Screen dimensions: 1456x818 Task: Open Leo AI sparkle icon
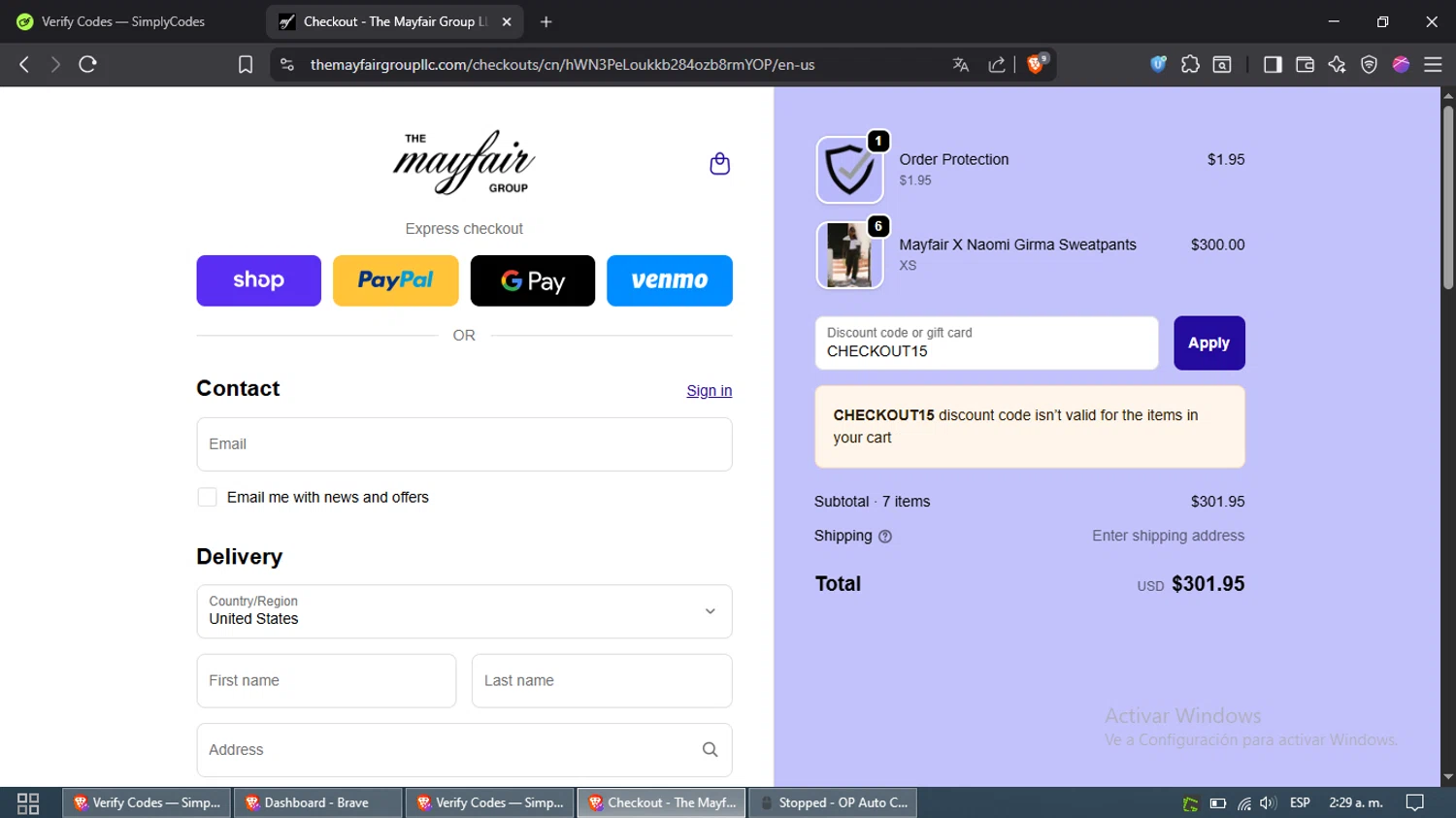click(1337, 64)
